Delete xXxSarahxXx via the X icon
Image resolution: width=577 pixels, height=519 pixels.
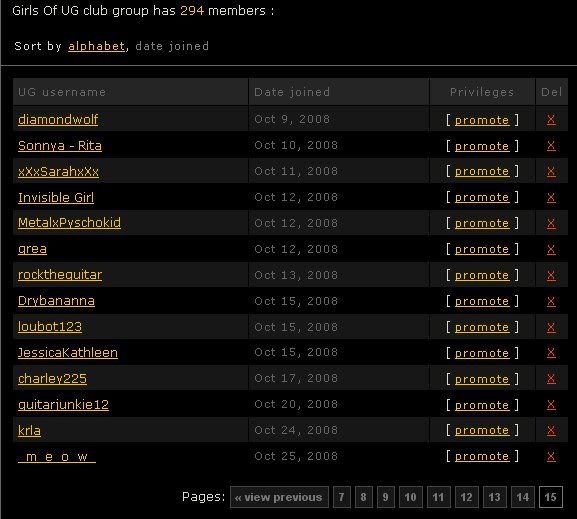click(551, 172)
